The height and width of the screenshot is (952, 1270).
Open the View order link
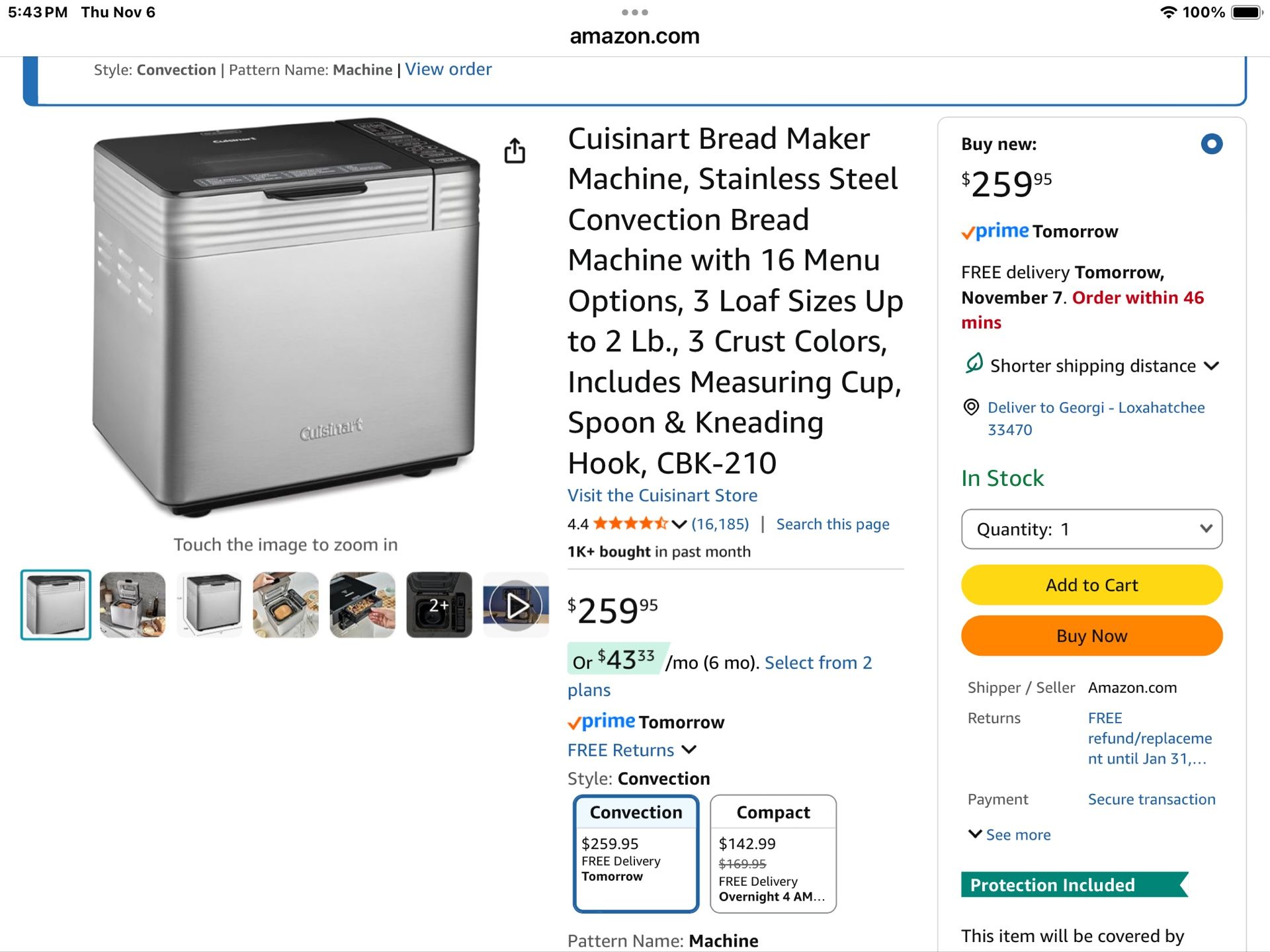(x=448, y=69)
